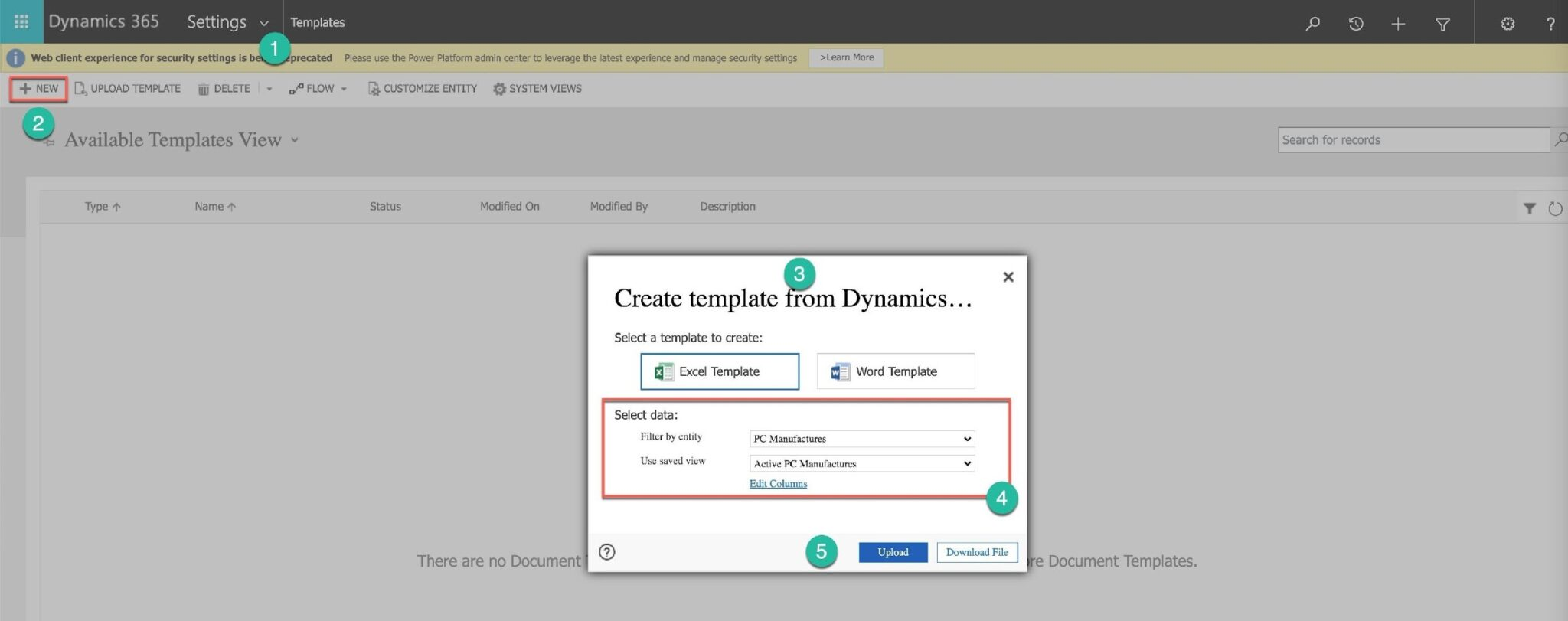Open the Available Templates View selector
The width and height of the screenshot is (1568, 621).
click(182, 140)
